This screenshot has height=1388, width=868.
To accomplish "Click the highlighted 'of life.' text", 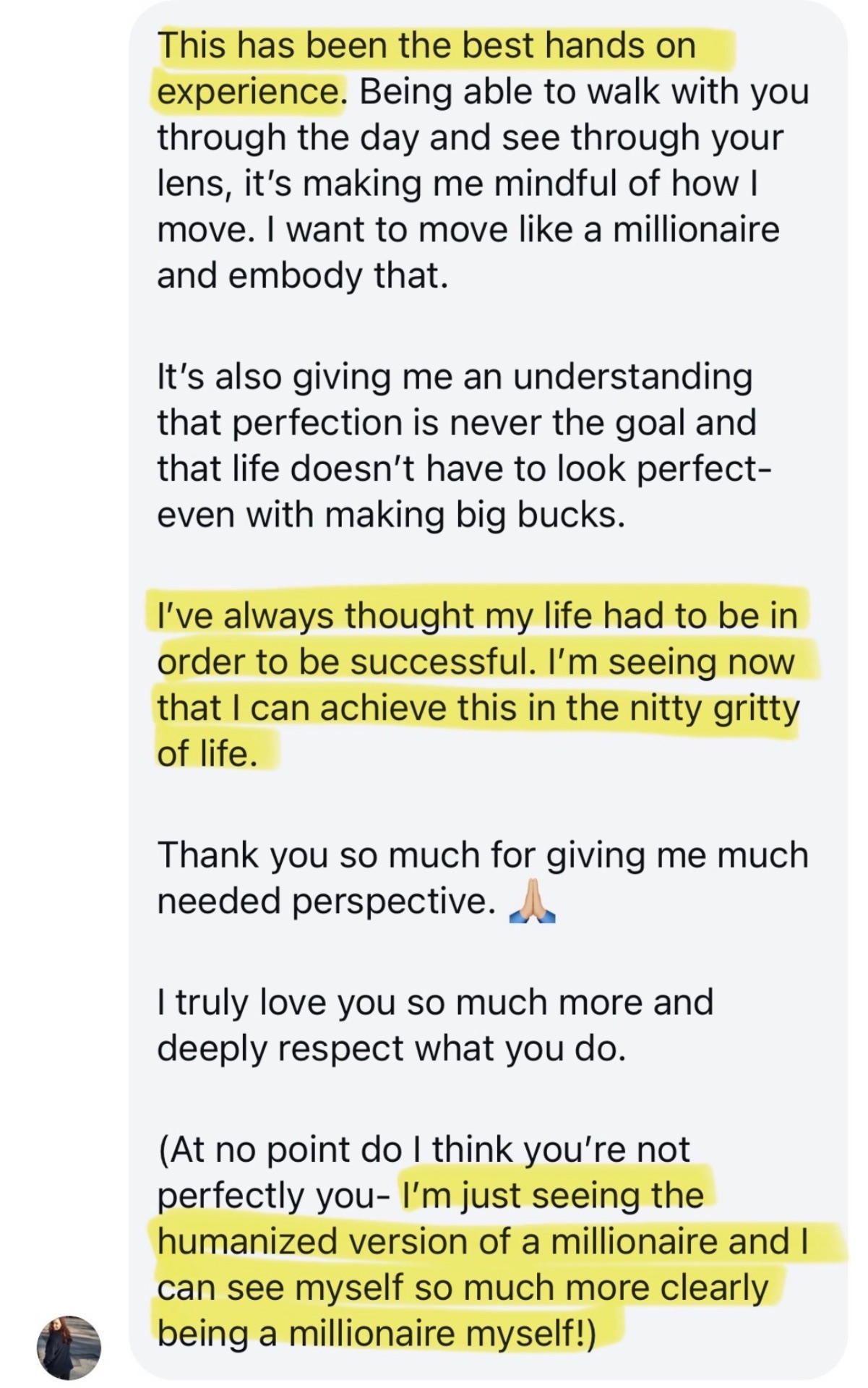I will pos(207,753).
